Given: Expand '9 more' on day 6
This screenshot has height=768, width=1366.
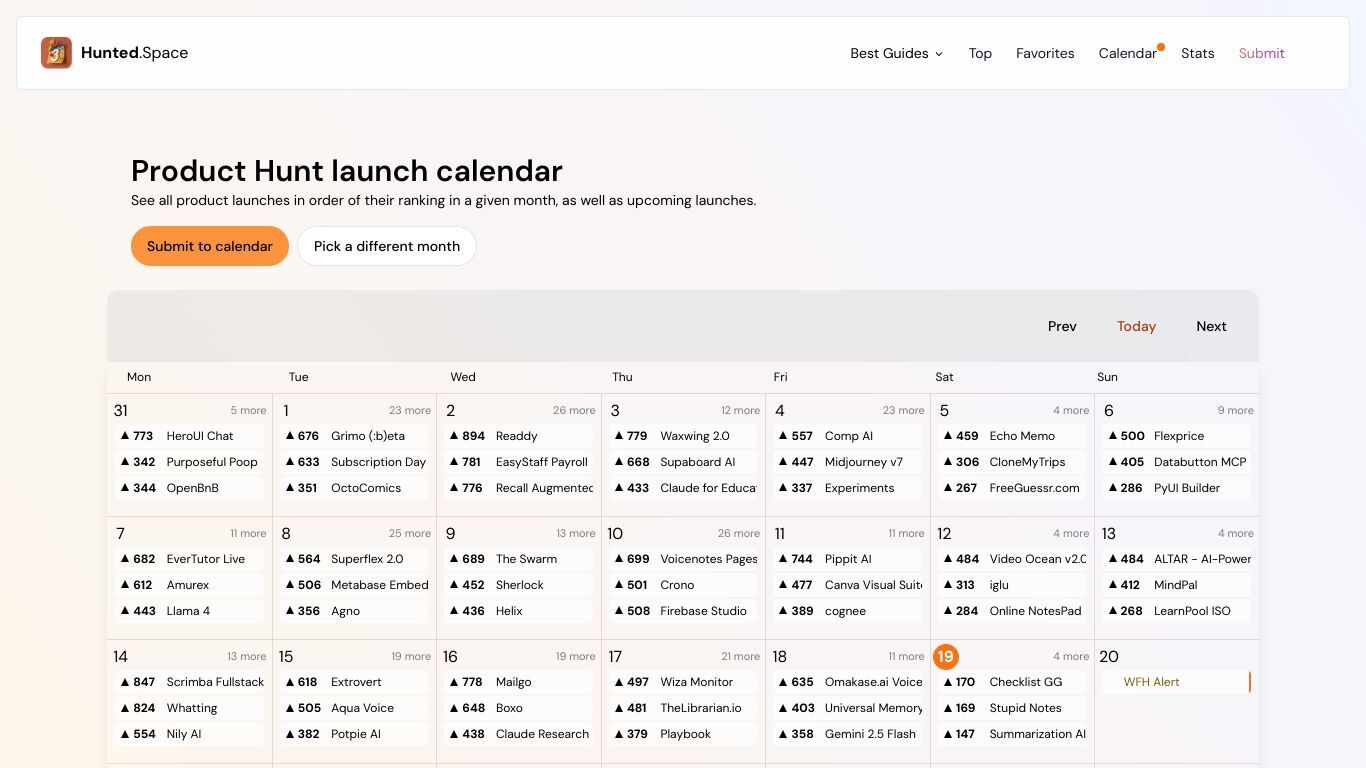Looking at the screenshot, I should [1236, 410].
